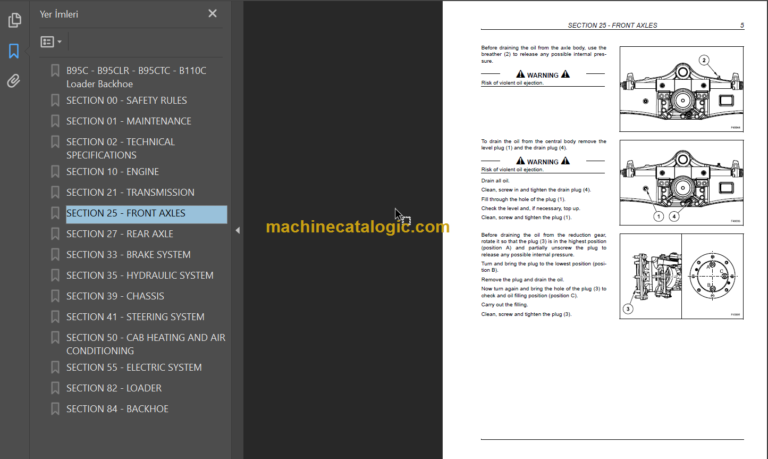
Task: Select highlighted SECTION 25 - FRONT AXLES
Action: click(x=146, y=214)
